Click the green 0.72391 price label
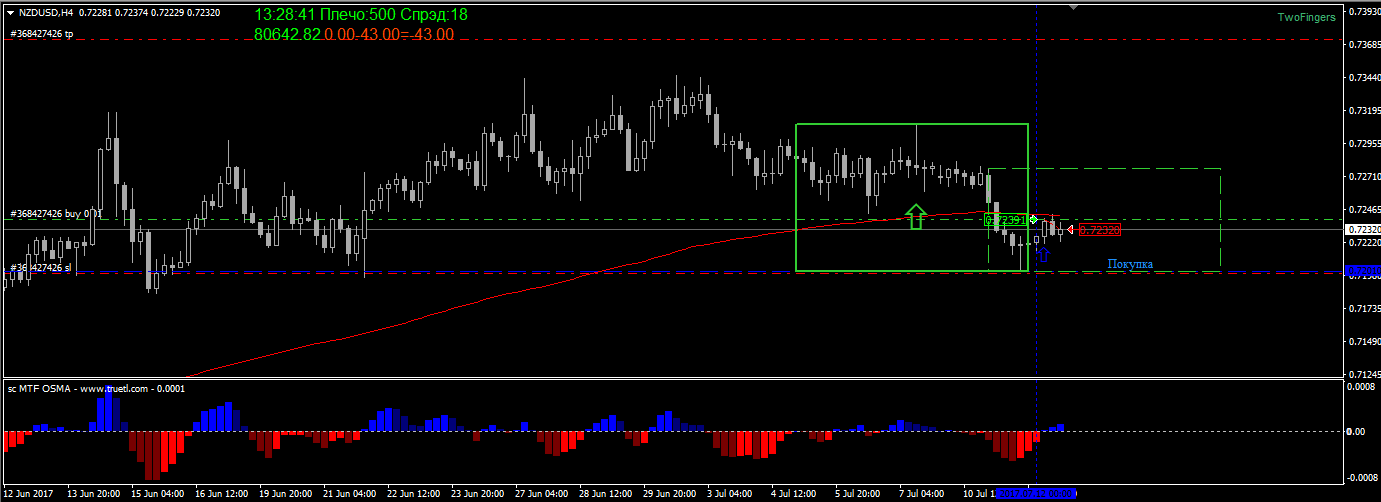Viewport: 1381px width, 502px height. (1006, 219)
